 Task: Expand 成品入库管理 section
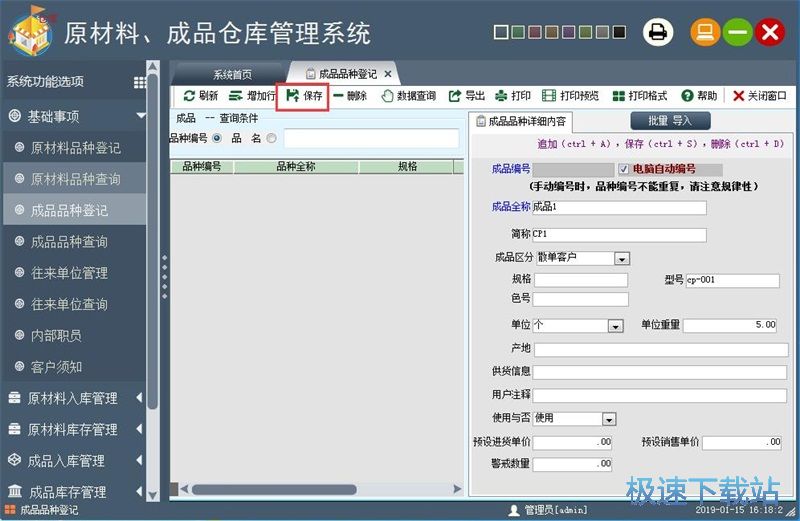point(139,460)
